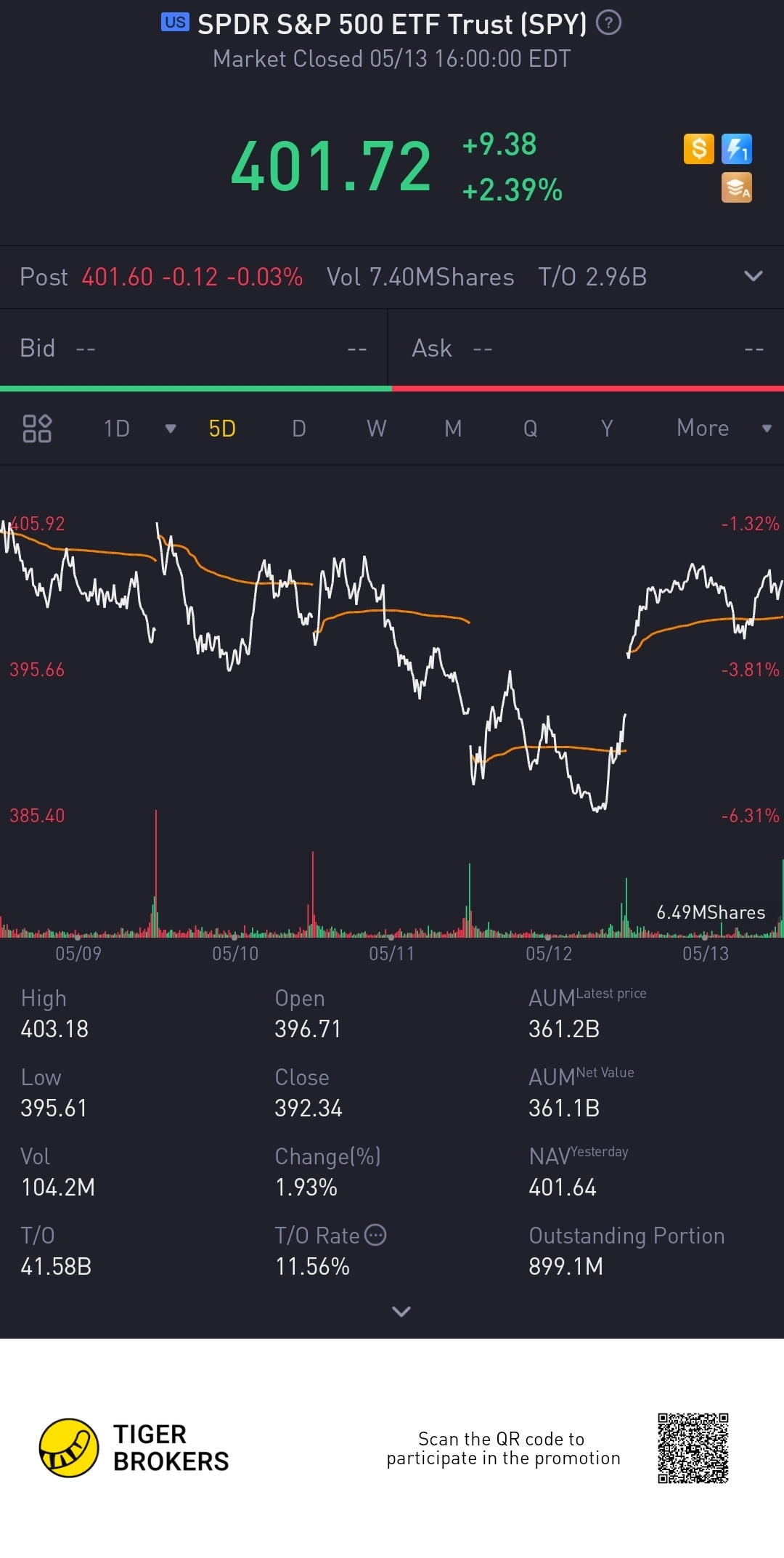
Task: Switch to the daily D chart tab
Action: pyautogui.click(x=299, y=429)
